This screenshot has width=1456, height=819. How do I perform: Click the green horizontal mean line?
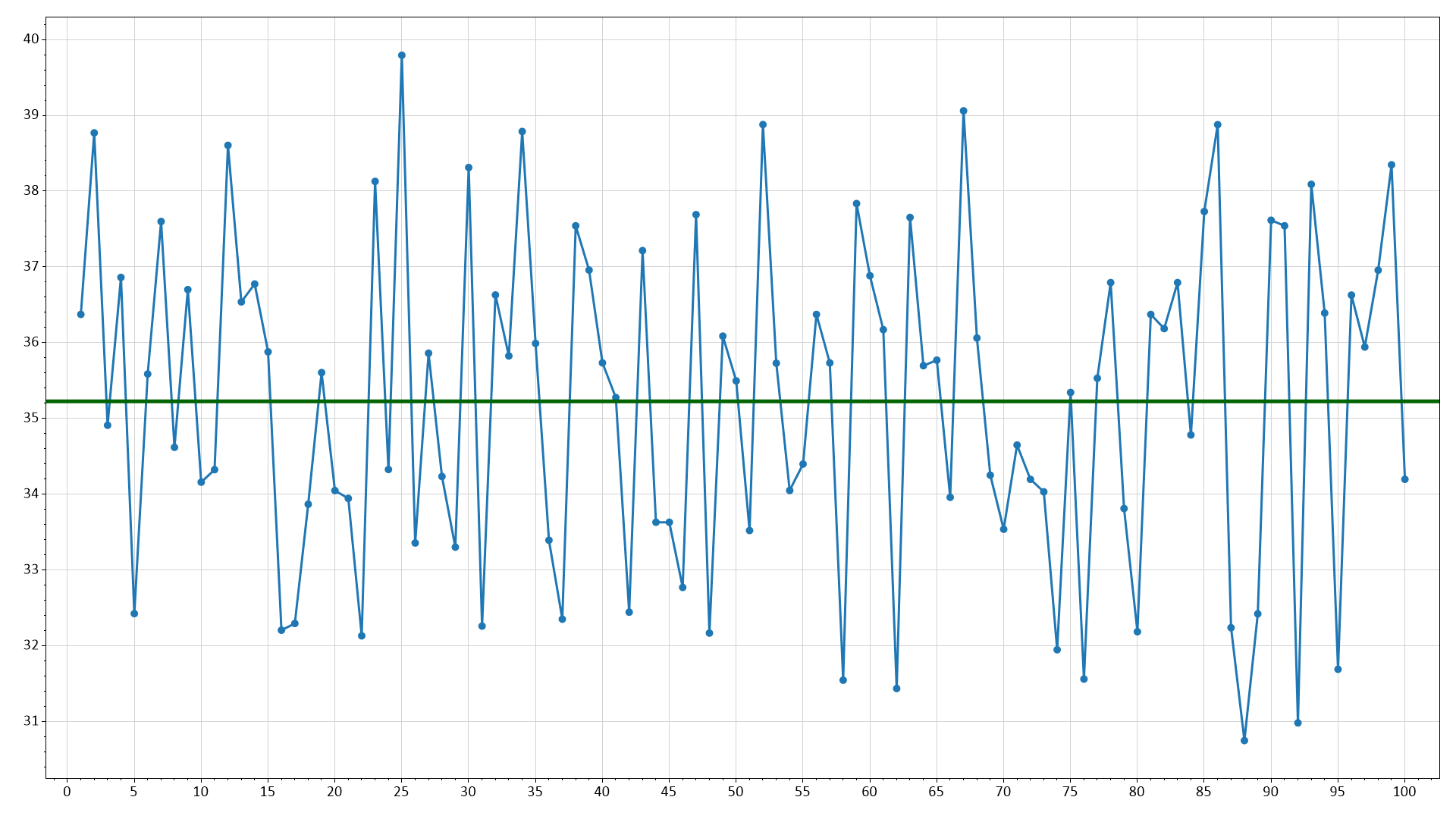(x=742, y=401)
